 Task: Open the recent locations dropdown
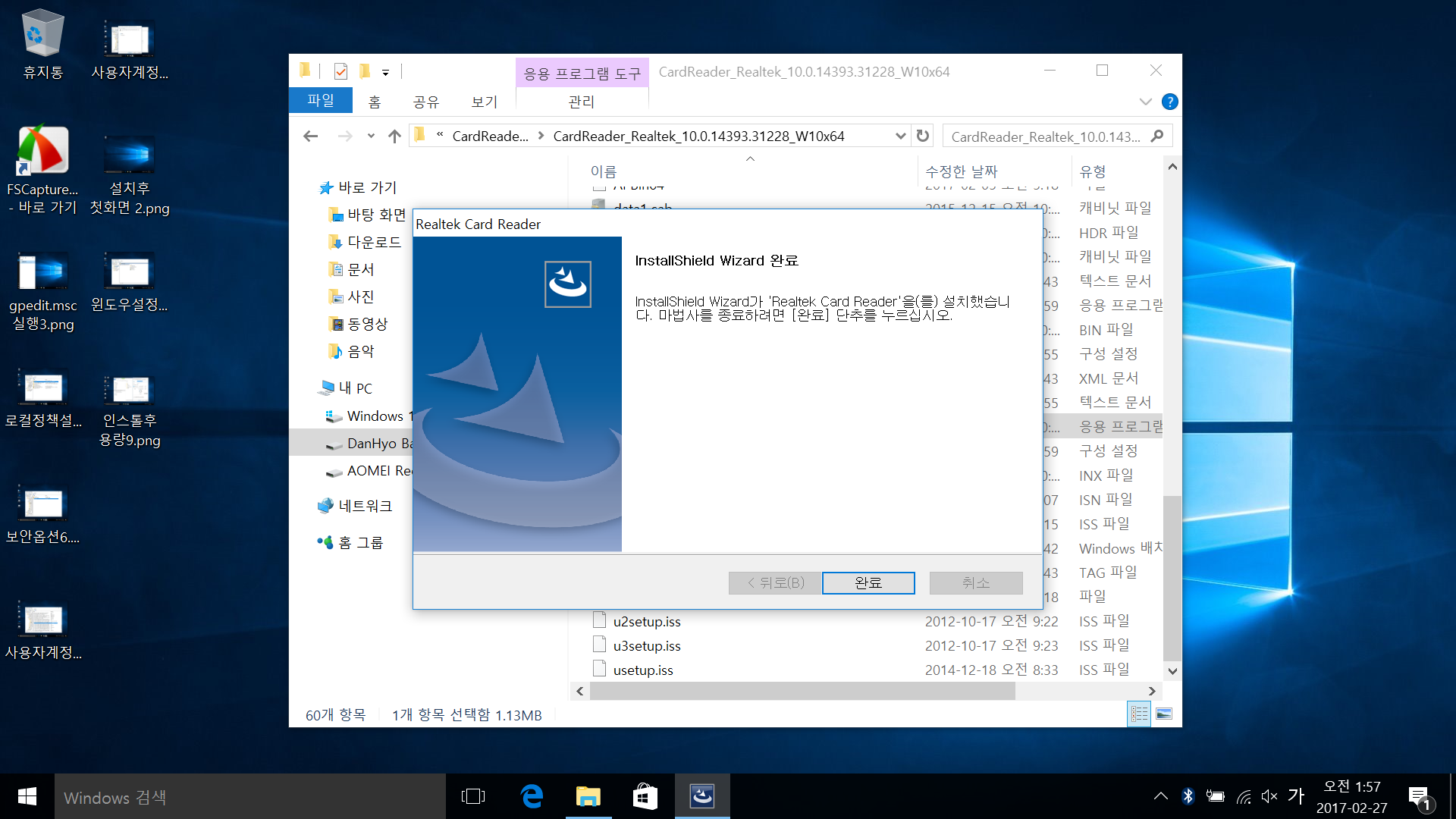point(371,136)
